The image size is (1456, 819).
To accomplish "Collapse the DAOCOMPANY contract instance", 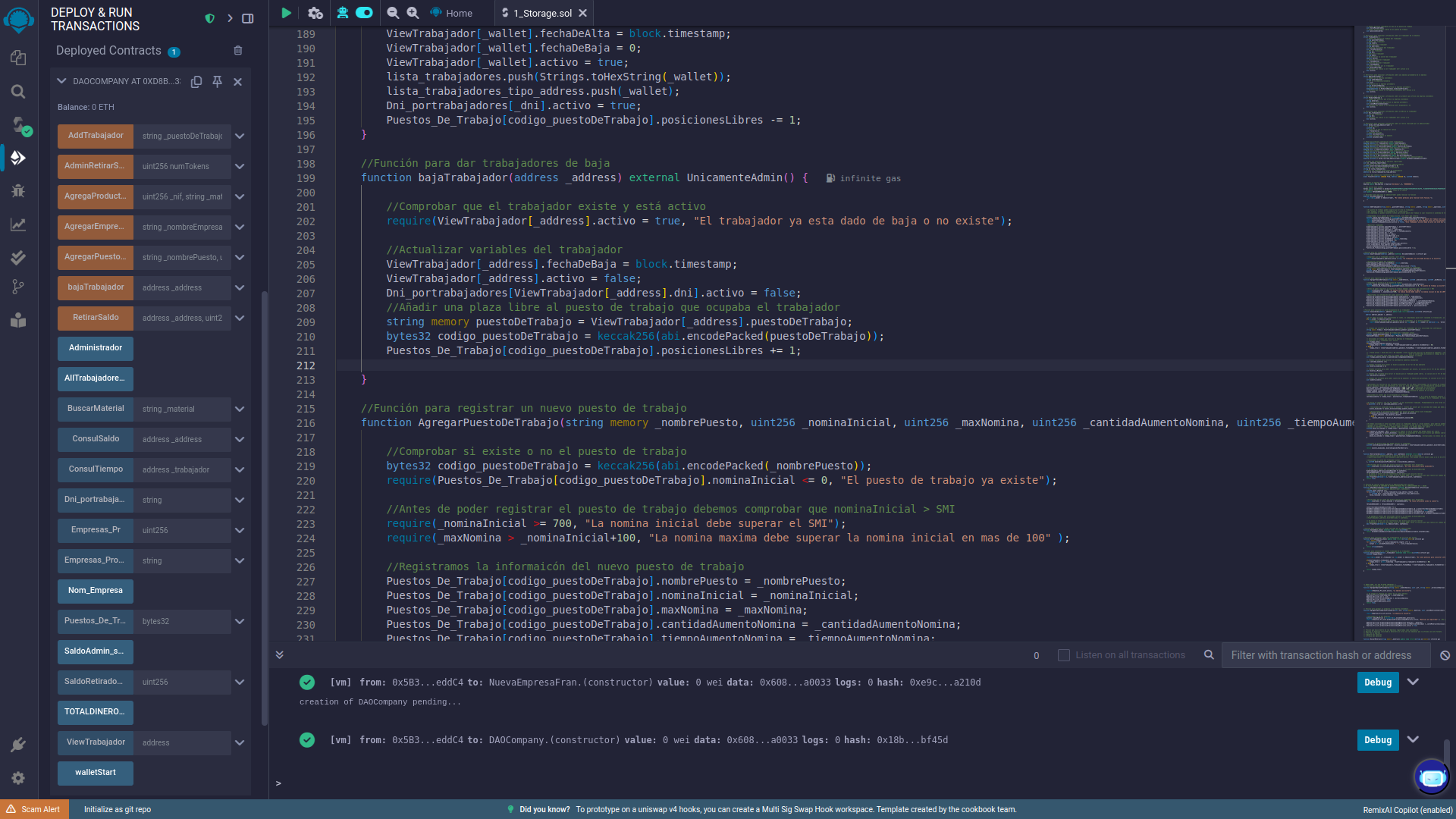I will coord(62,81).
